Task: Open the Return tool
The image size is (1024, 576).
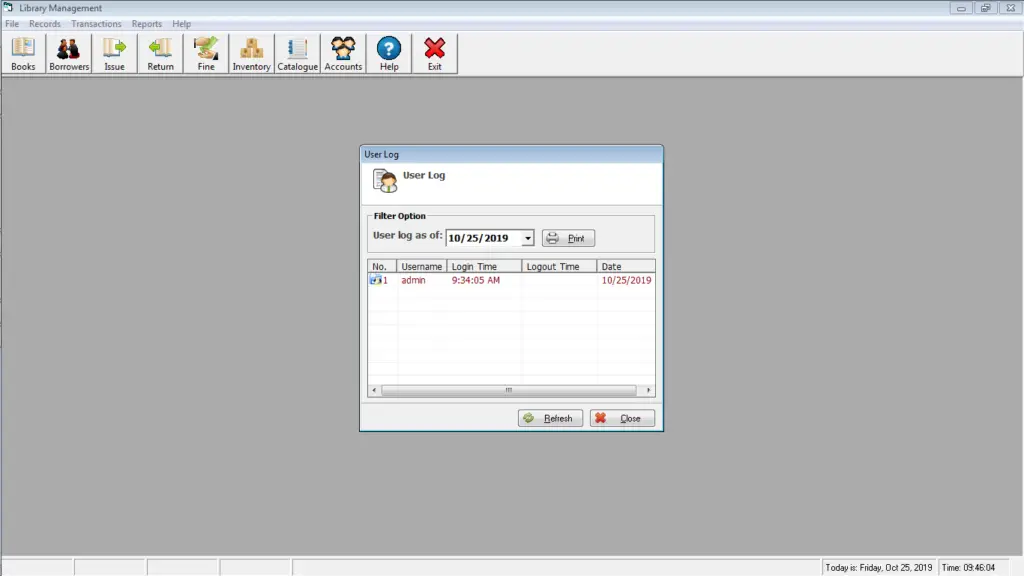Action: click(x=160, y=52)
